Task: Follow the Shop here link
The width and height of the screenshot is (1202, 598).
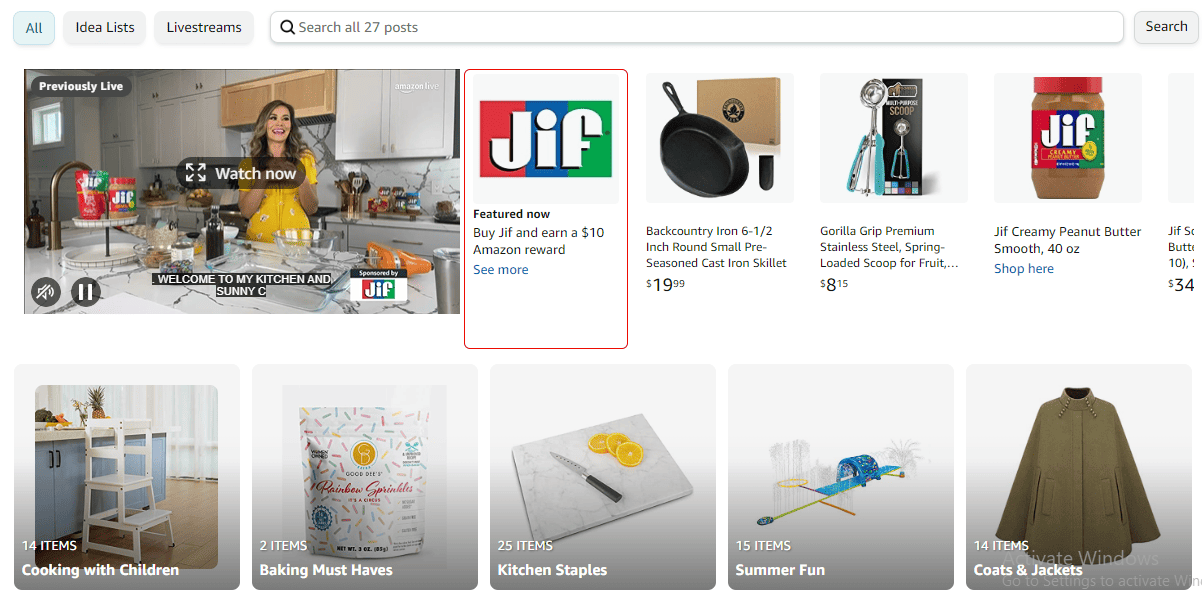Action: [1024, 269]
